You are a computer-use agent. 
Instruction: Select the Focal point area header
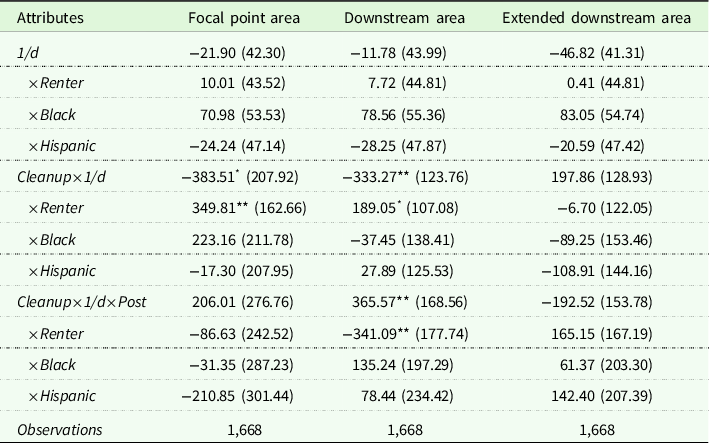pyautogui.click(x=238, y=18)
